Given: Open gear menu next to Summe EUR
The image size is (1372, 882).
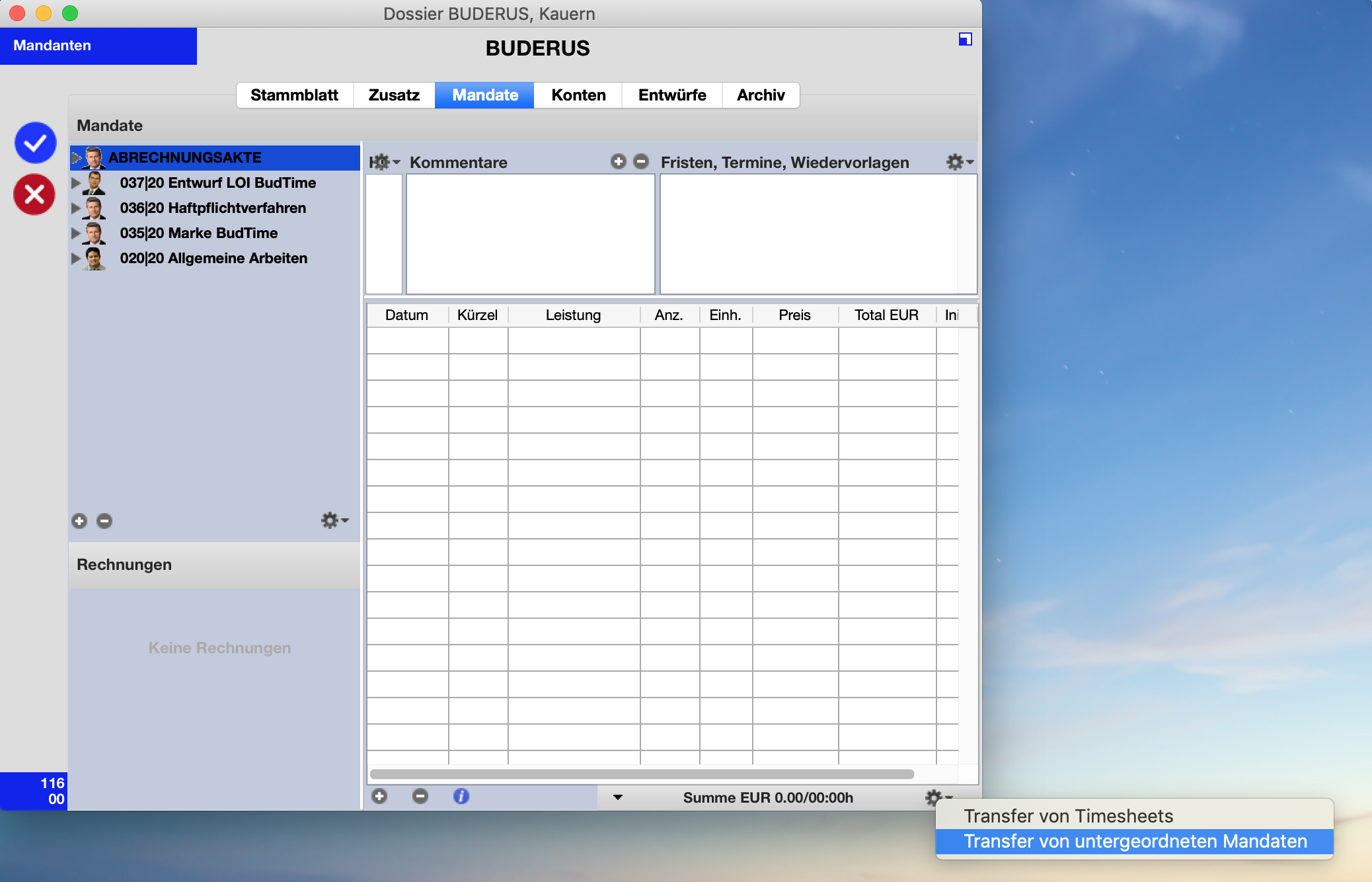Looking at the screenshot, I should pyautogui.click(x=938, y=797).
